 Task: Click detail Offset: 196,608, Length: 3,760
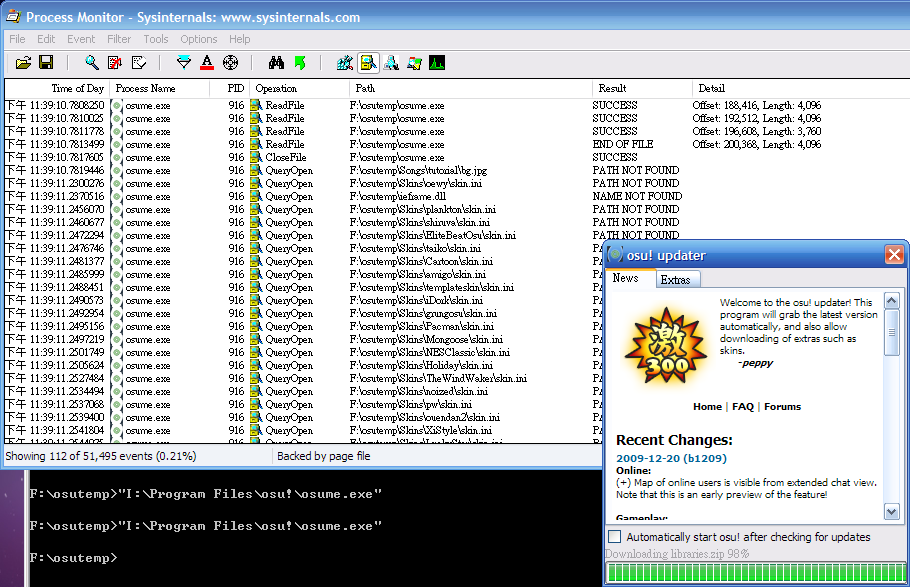pos(756,131)
